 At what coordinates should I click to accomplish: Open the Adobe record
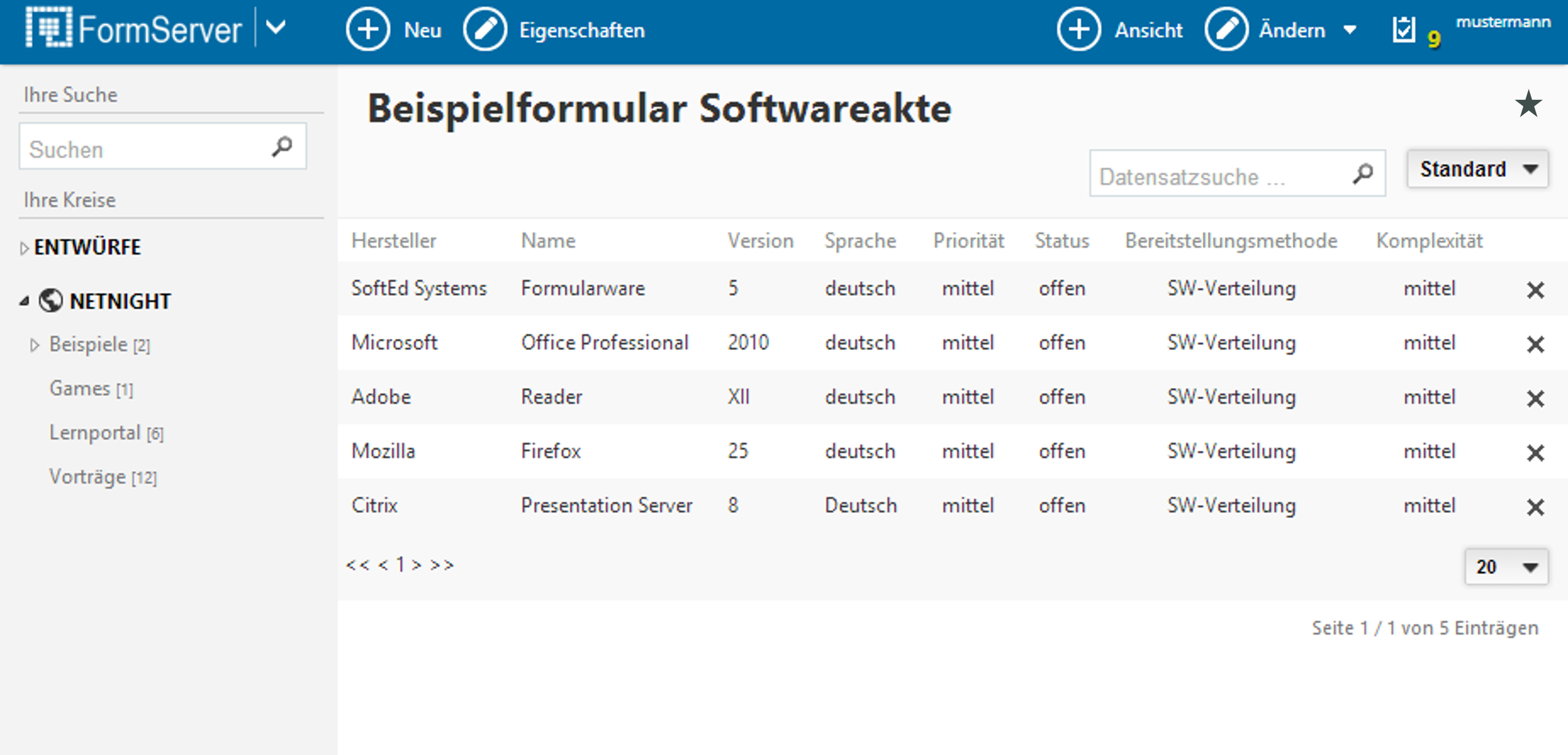coord(381,397)
